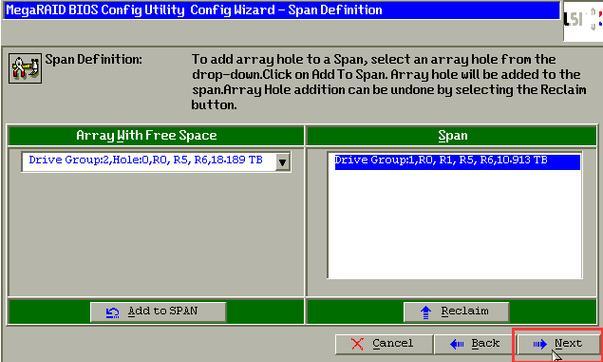Screen dimensions: 603x362
Task: Click the Span column header
Action: (x=452, y=135)
